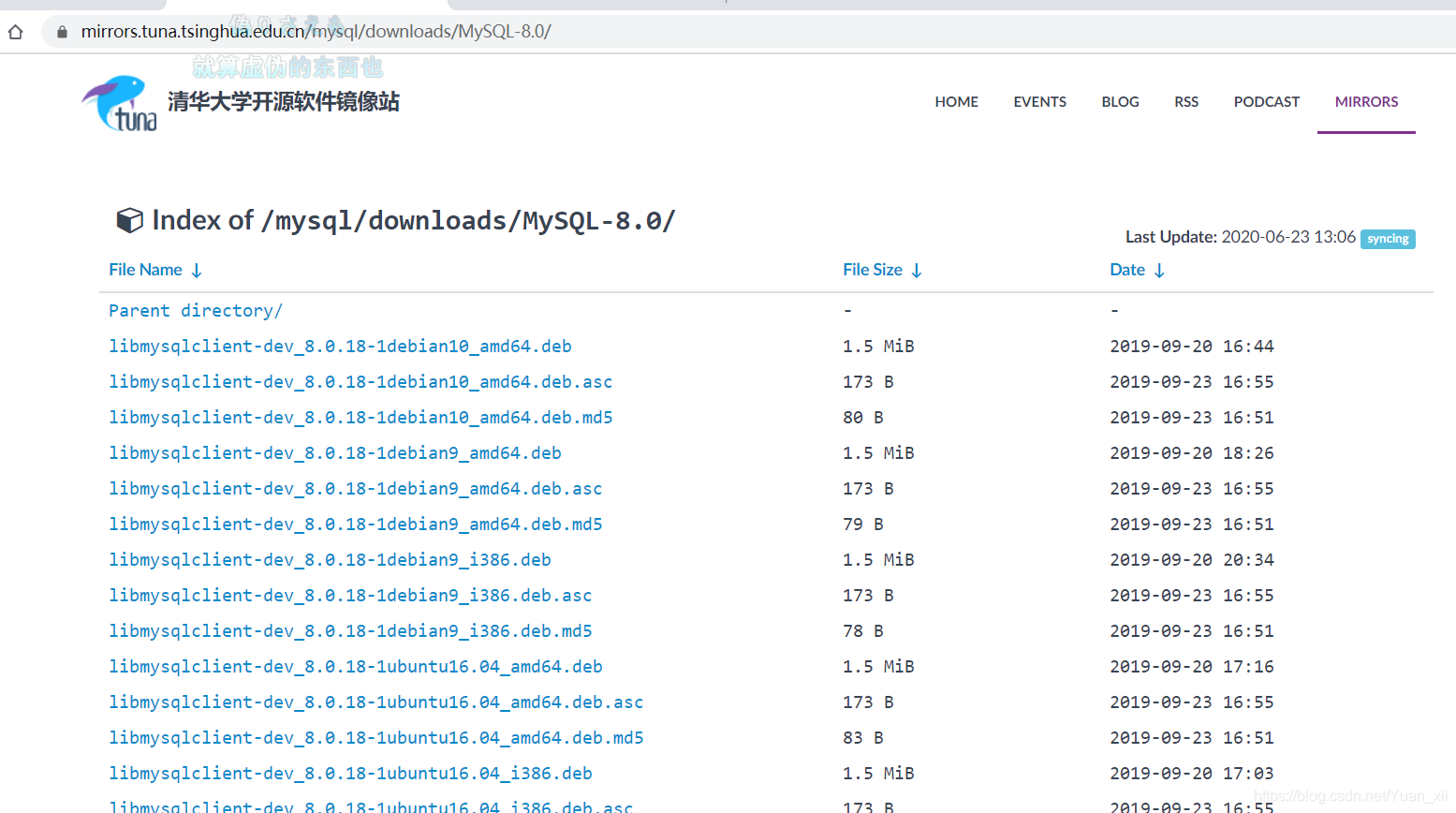Sort by Date arrow
The height and width of the screenshot is (813, 1456).
(1159, 271)
